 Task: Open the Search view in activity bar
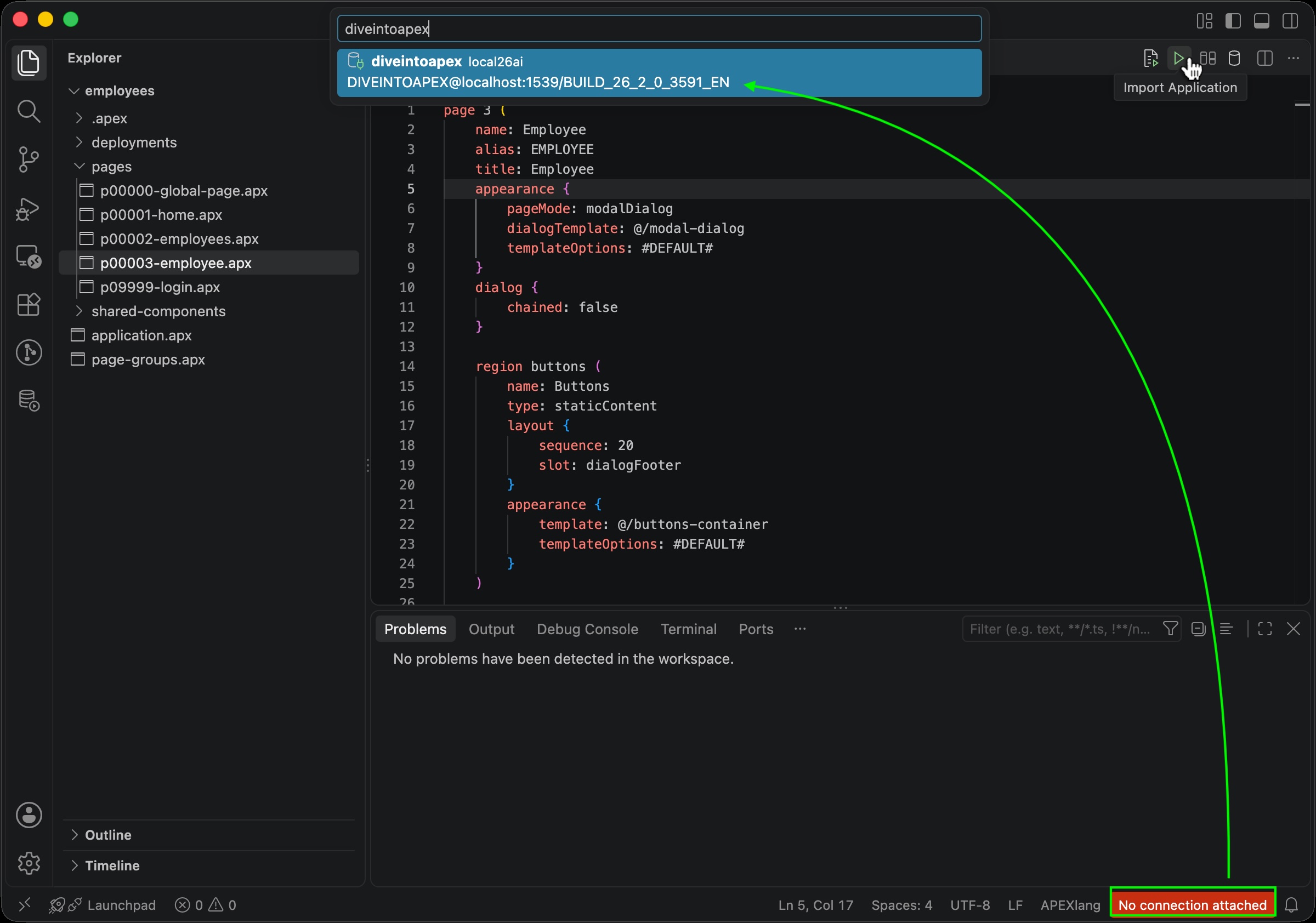point(29,111)
